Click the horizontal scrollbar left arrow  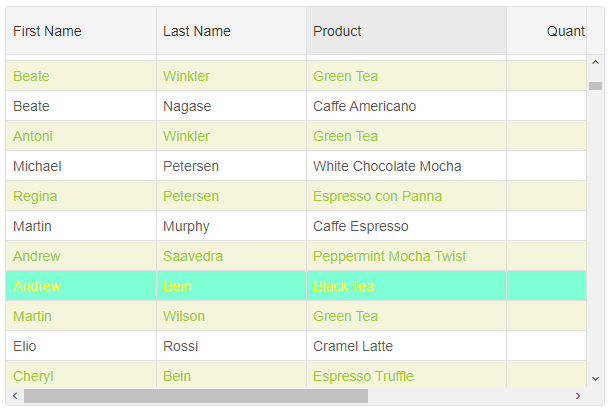(x=13, y=396)
